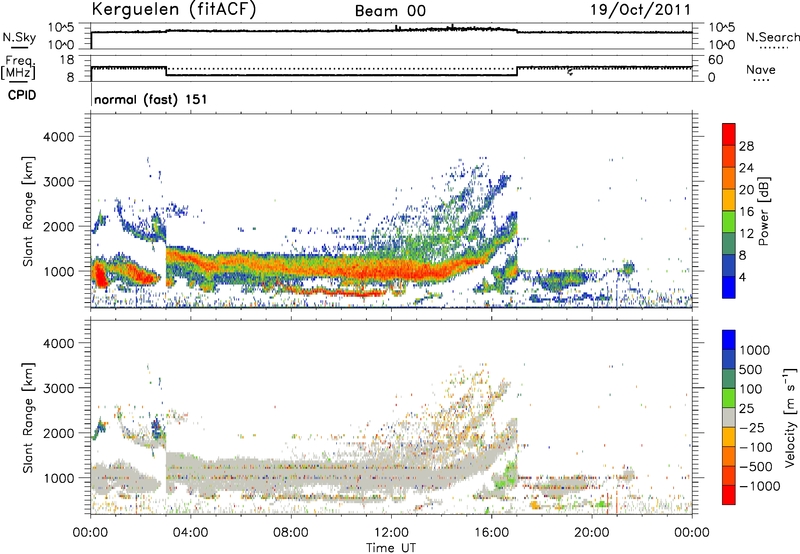Click the "CPID" row label
Image resolution: width=800 pixels, height=554 pixels.
click(22, 95)
